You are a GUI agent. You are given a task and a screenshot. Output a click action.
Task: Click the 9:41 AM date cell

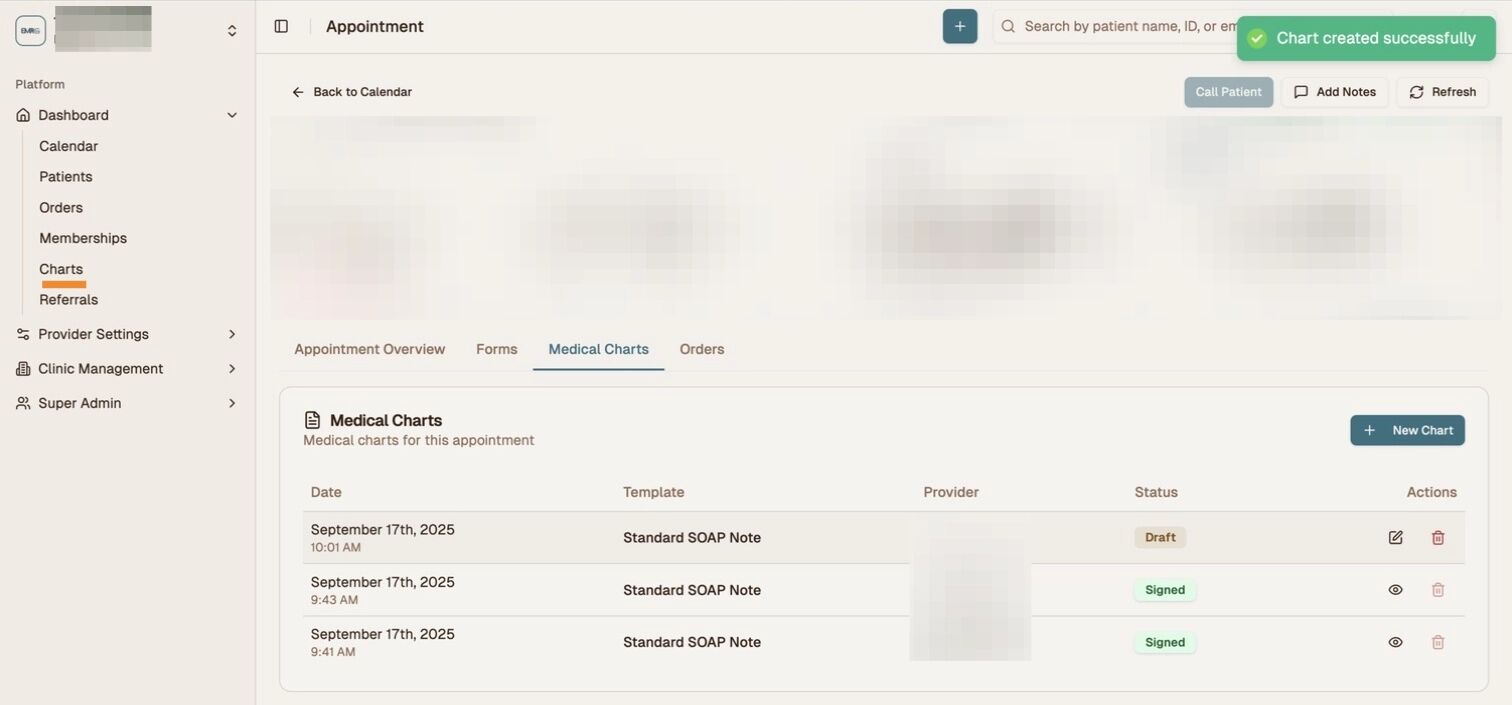point(383,642)
